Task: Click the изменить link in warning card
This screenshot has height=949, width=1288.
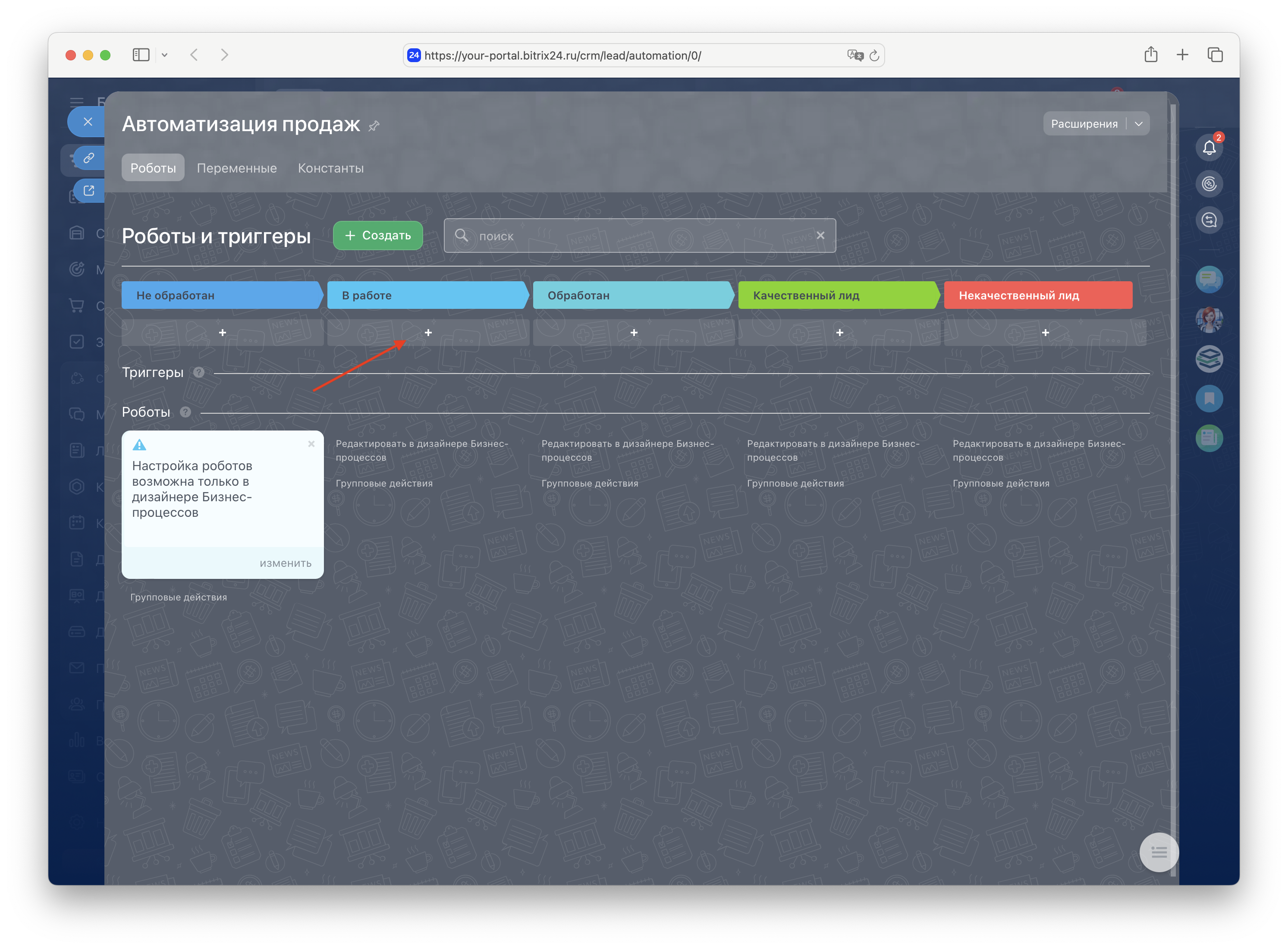Action: pyautogui.click(x=286, y=563)
